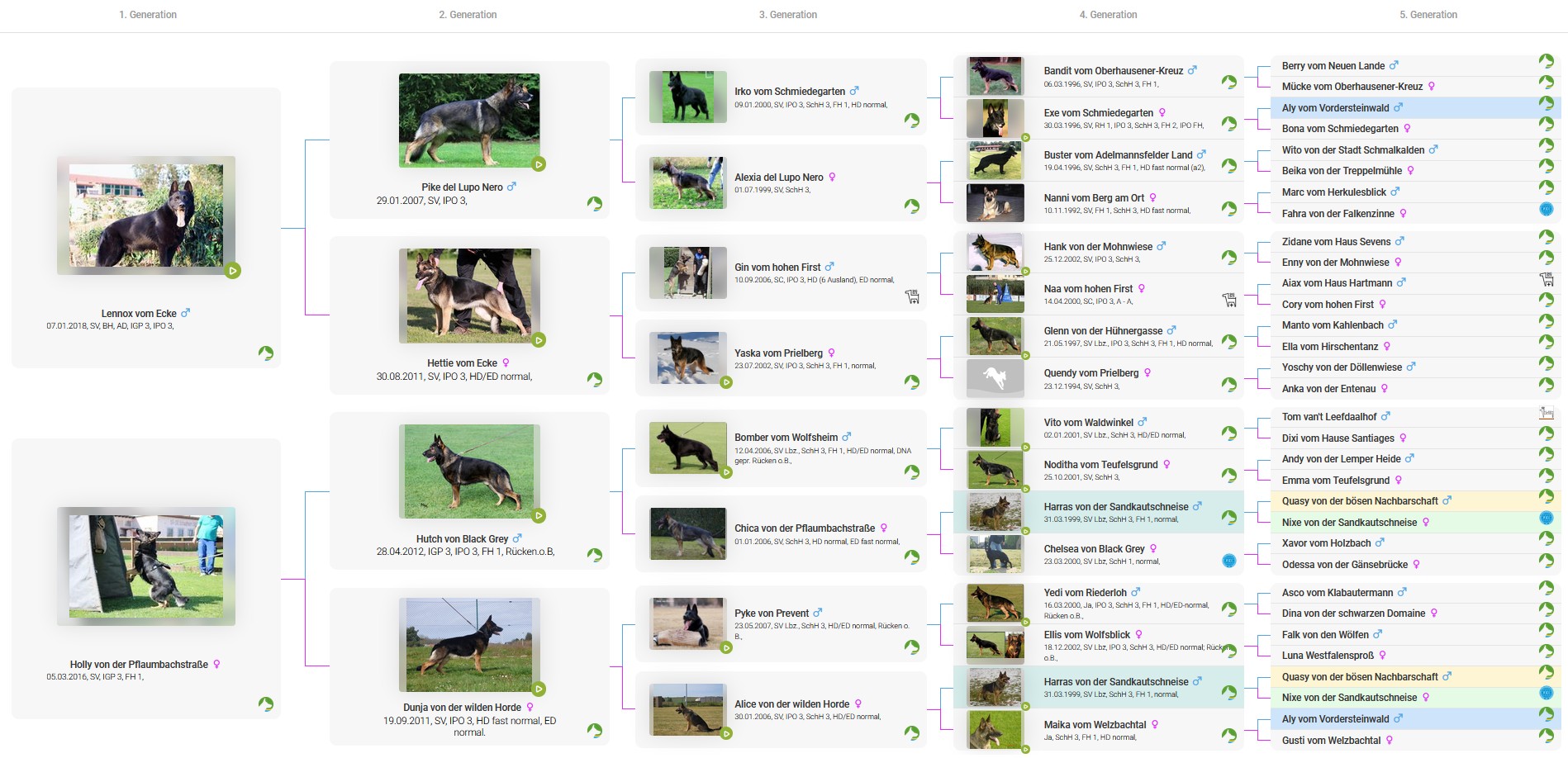Click the cart icon beside Aiax vom Haus Hartmann
Viewport: 1568px width, 758px height.
click(x=1546, y=280)
